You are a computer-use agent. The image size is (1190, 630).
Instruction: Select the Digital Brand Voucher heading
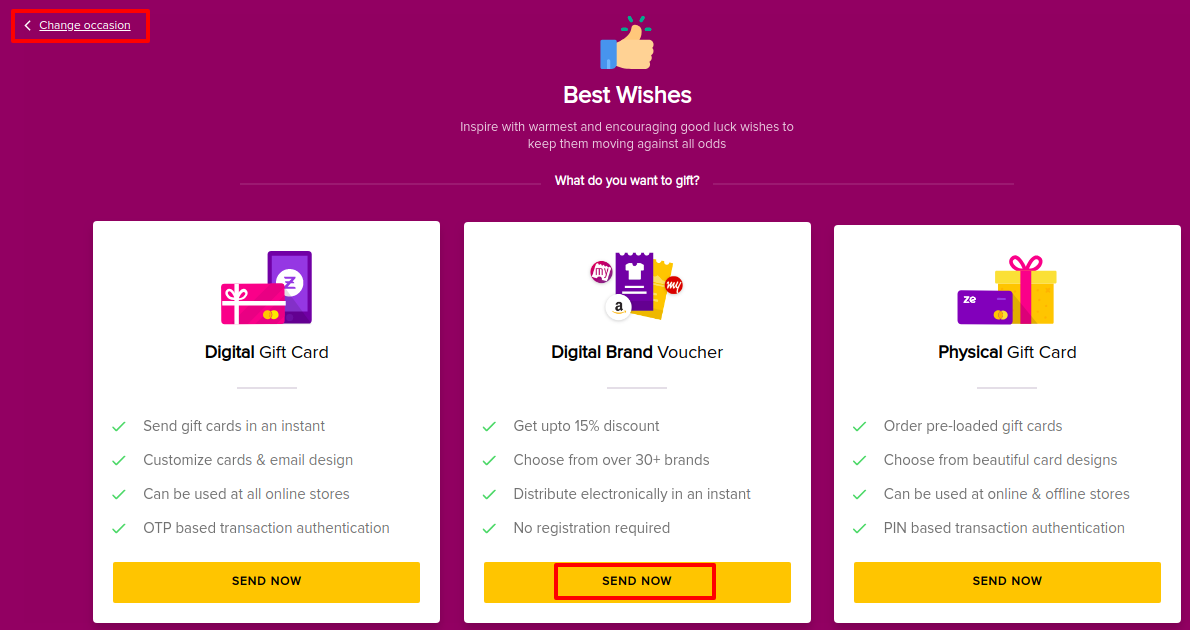coord(637,352)
